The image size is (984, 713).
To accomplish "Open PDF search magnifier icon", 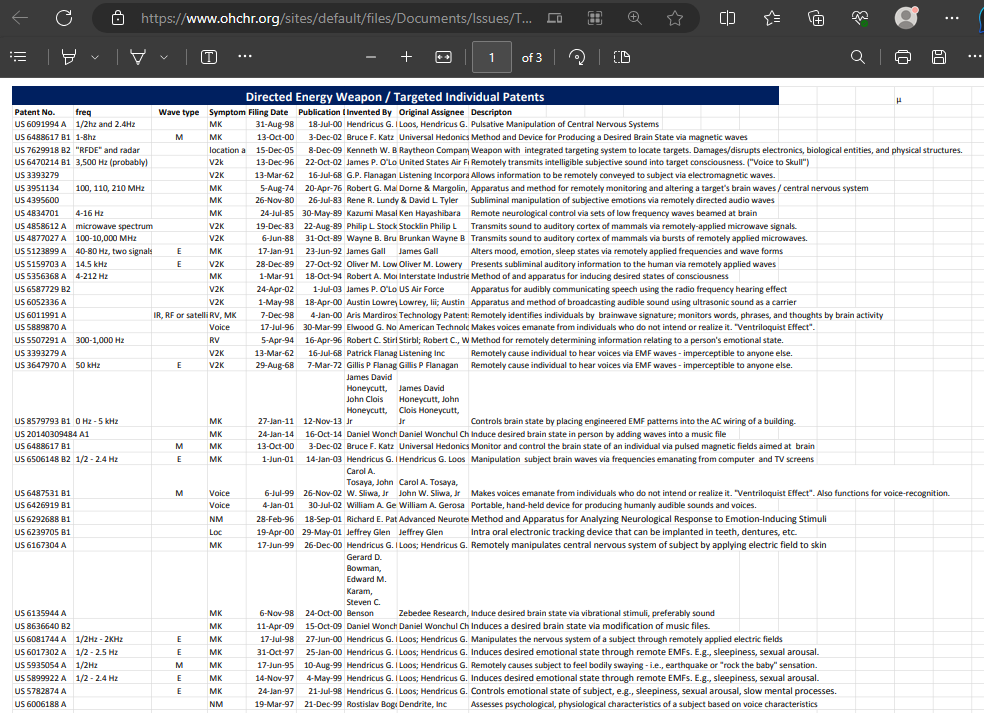I will tap(858, 57).
